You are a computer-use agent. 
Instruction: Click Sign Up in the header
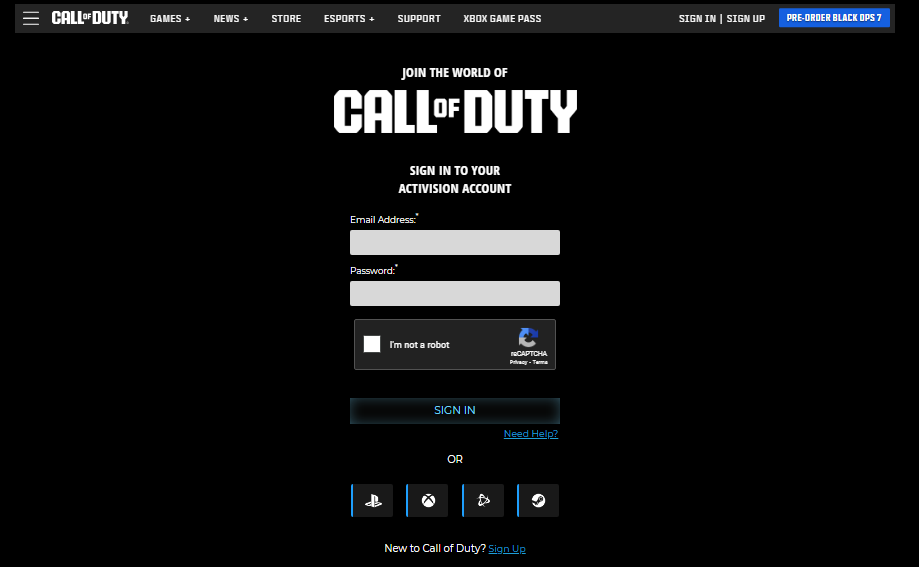tap(746, 19)
